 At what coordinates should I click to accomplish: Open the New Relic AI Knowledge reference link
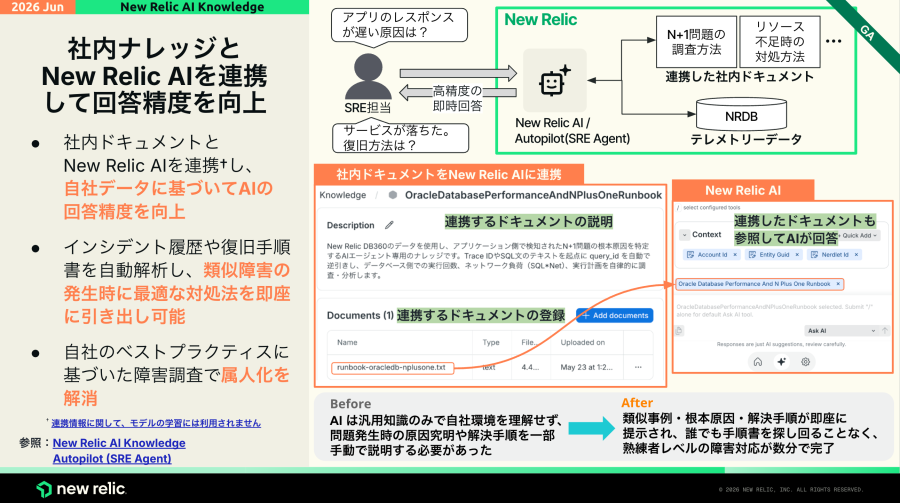119,443
